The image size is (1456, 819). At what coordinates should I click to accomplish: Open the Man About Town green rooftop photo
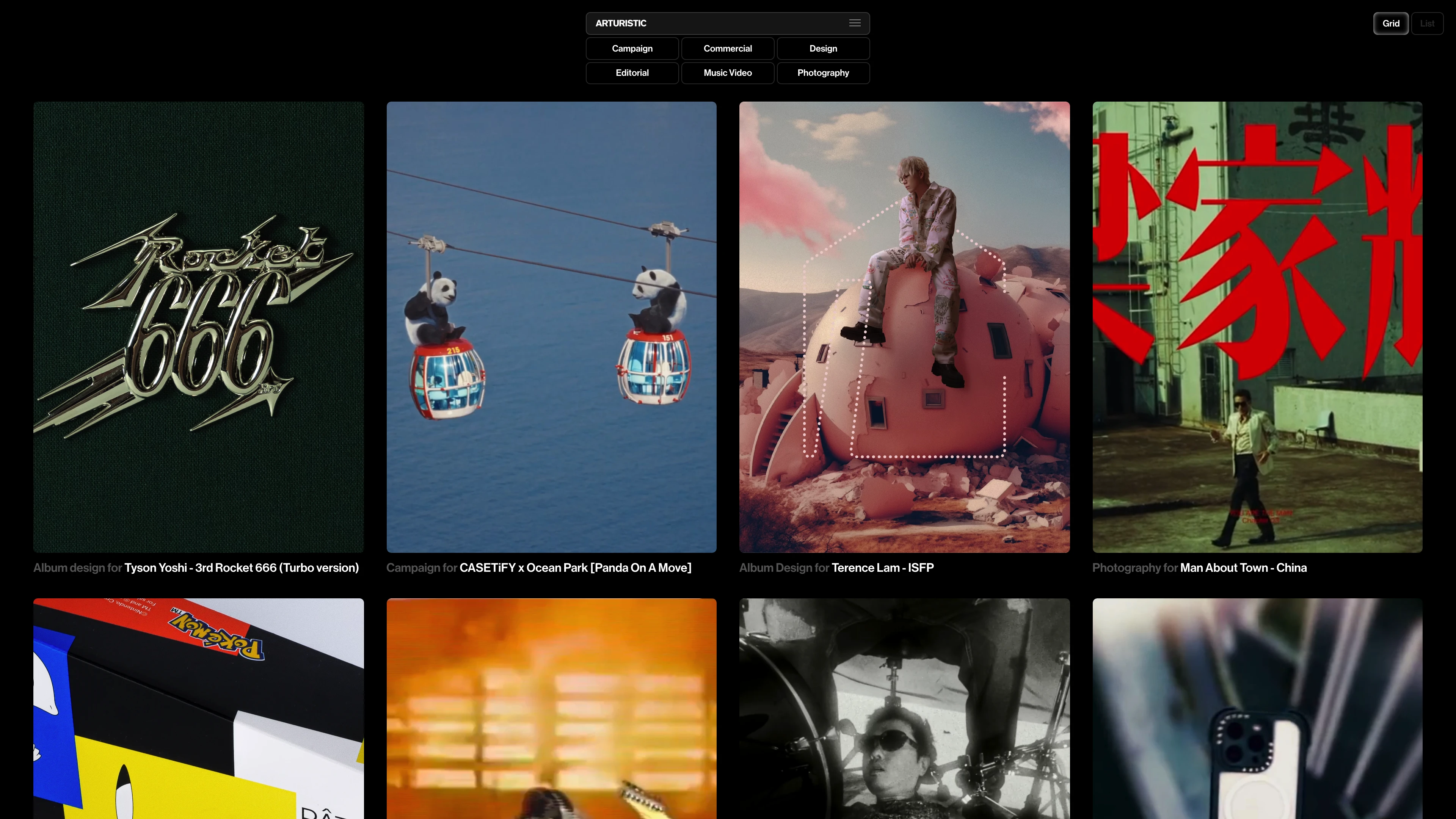[1257, 327]
